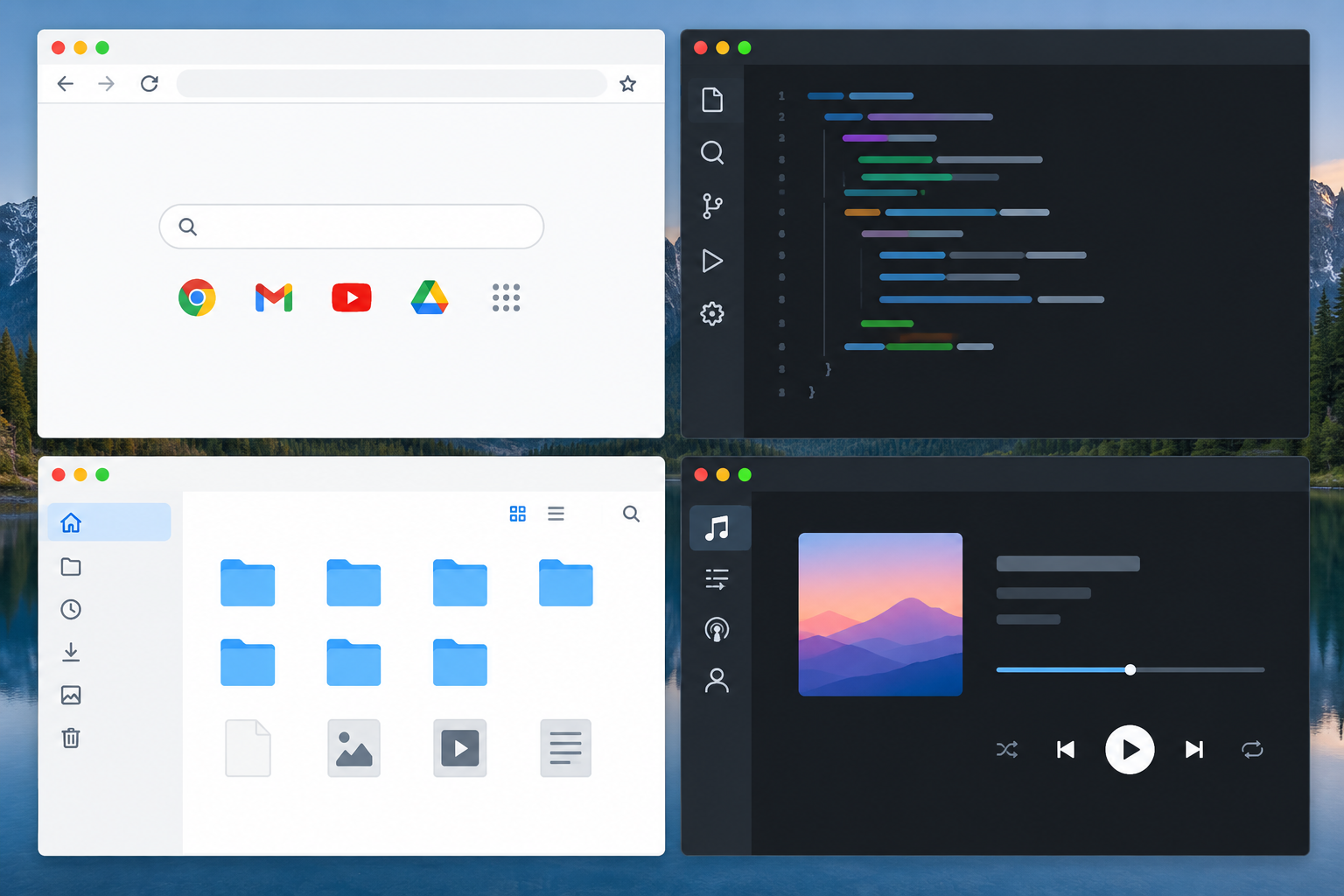Toggle repeat in the music player

(x=1252, y=750)
